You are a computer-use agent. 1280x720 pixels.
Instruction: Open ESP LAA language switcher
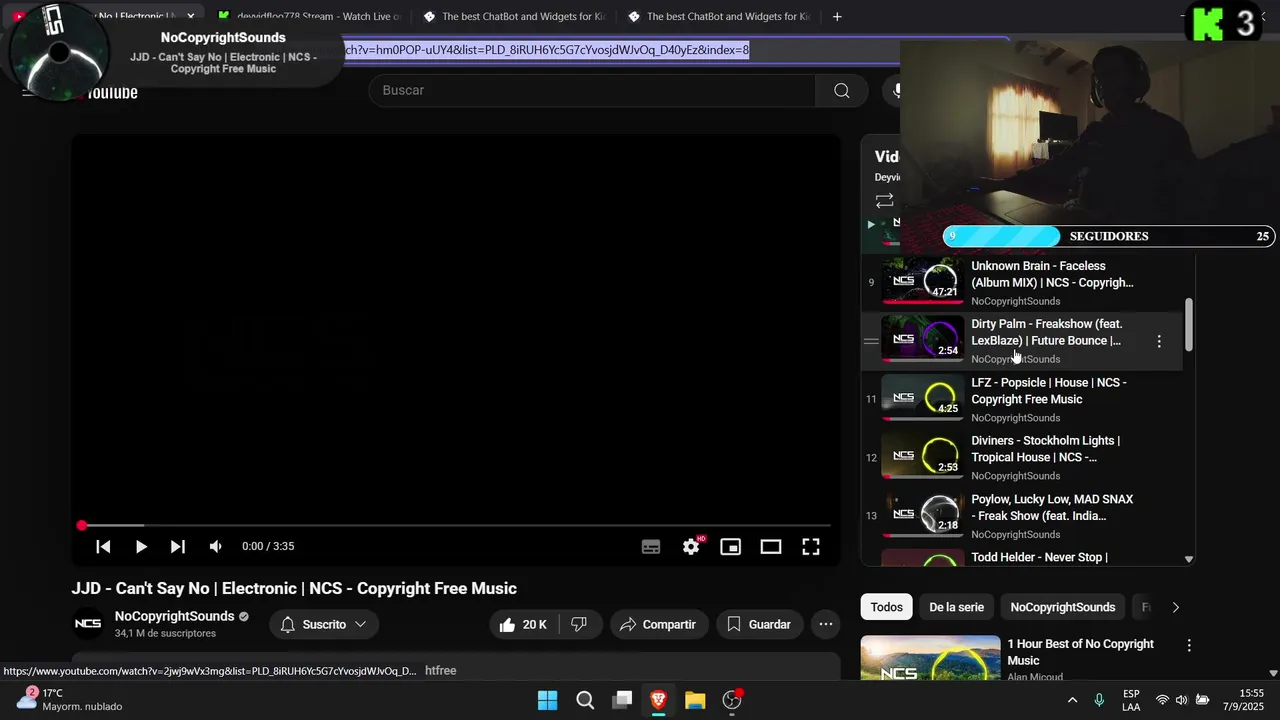1131,700
